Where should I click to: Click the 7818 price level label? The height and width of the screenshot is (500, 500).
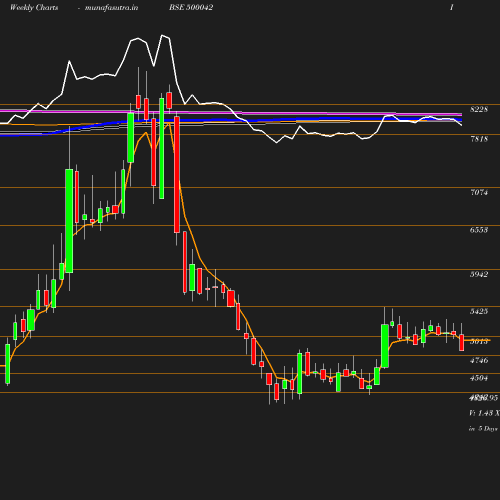pyautogui.click(x=479, y=139)
